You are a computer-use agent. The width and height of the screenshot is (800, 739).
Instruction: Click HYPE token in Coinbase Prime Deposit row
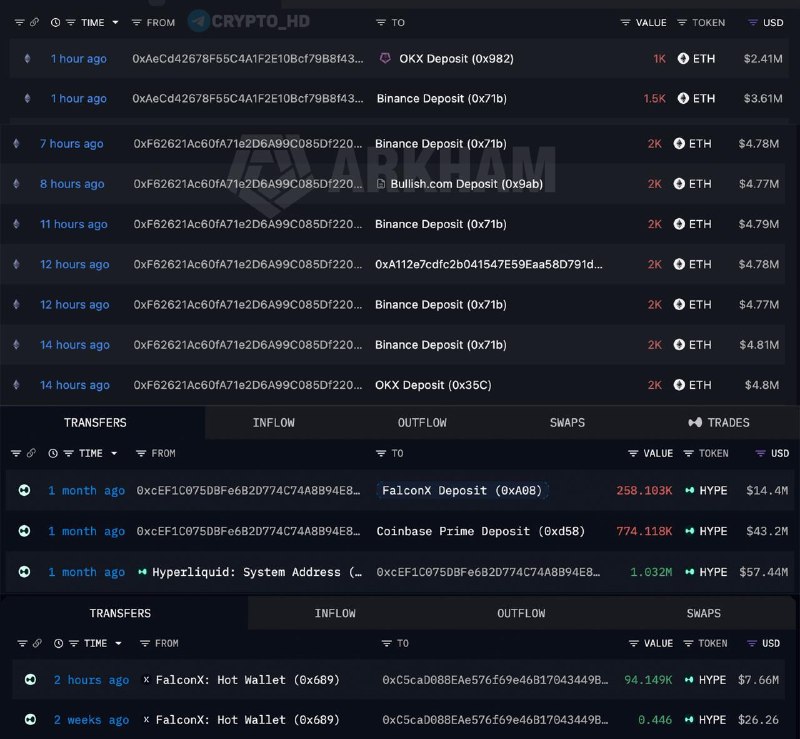706,531
